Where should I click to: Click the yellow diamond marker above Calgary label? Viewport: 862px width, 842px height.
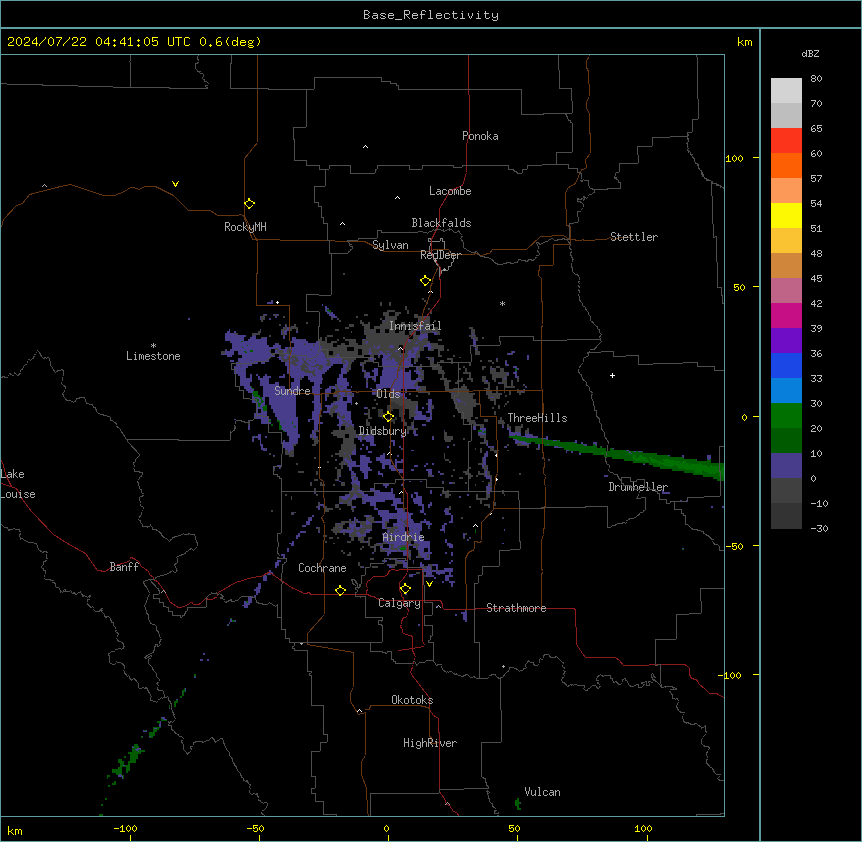pos(405,589)
